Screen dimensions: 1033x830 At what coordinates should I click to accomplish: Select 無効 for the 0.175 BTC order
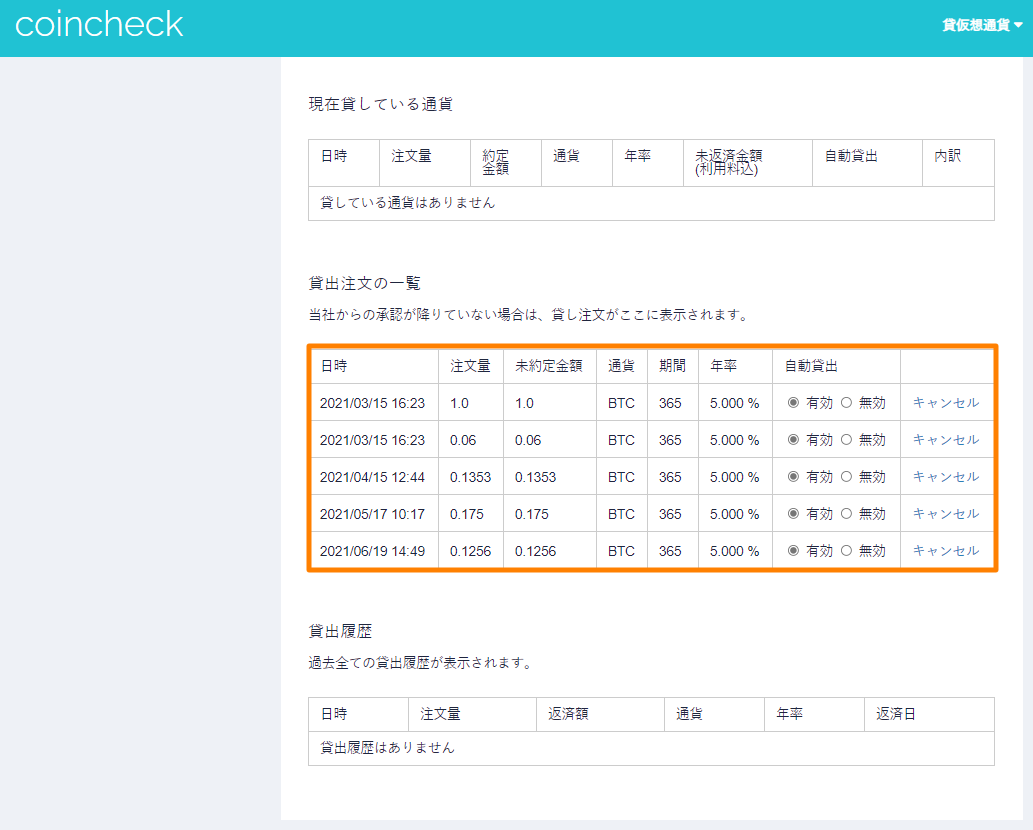[x=847, y=513]
